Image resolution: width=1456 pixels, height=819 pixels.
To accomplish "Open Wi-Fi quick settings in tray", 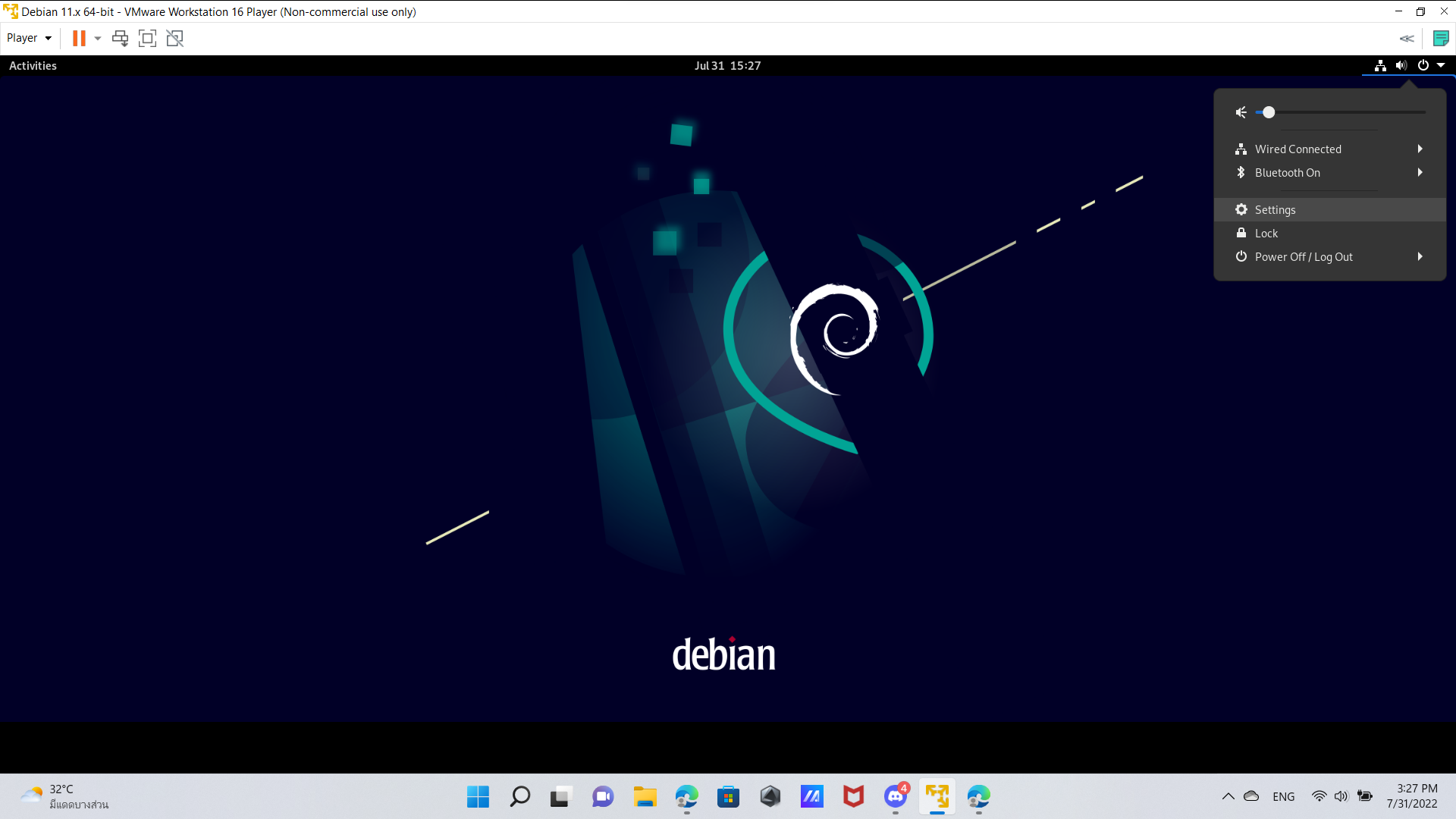I will [1319, 796].
